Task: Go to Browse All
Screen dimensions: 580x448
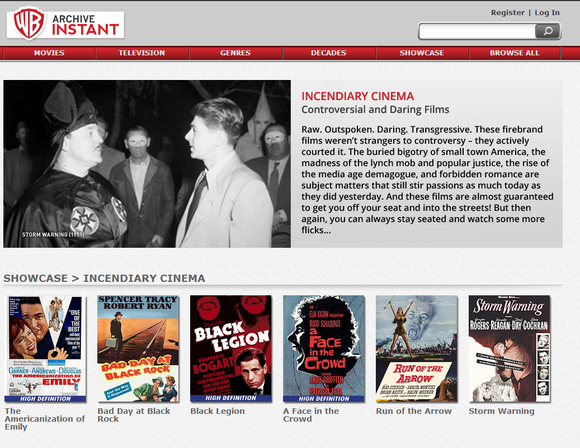Action: coord(515,53)
